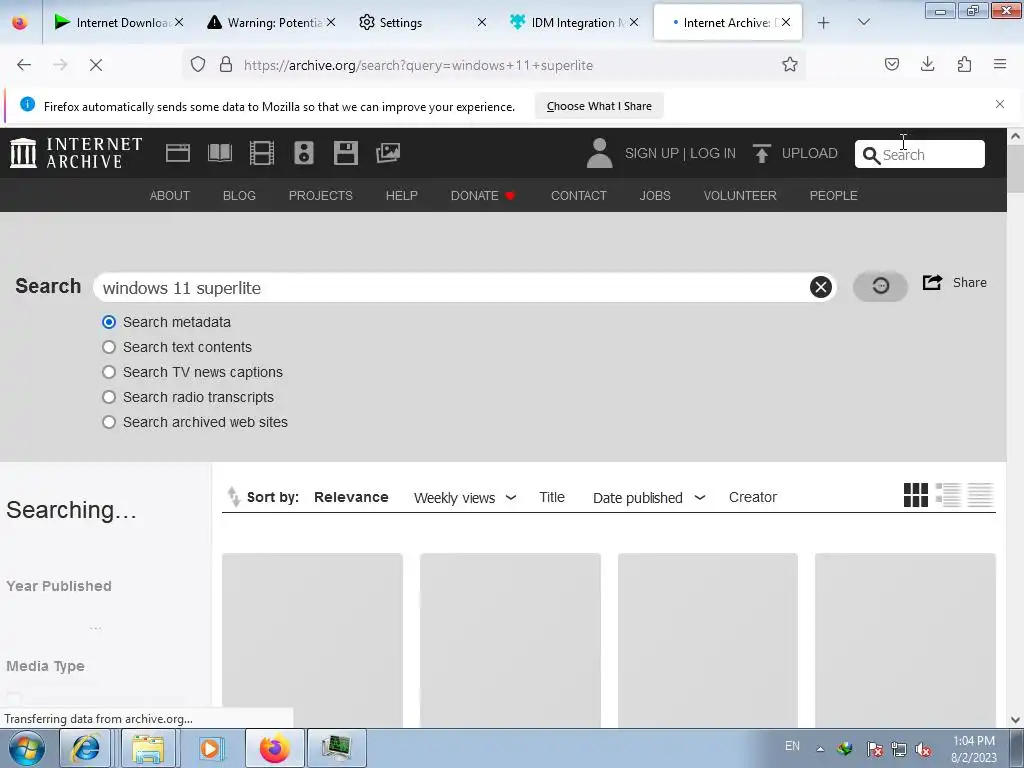Open DONATE link

point(483,195)
